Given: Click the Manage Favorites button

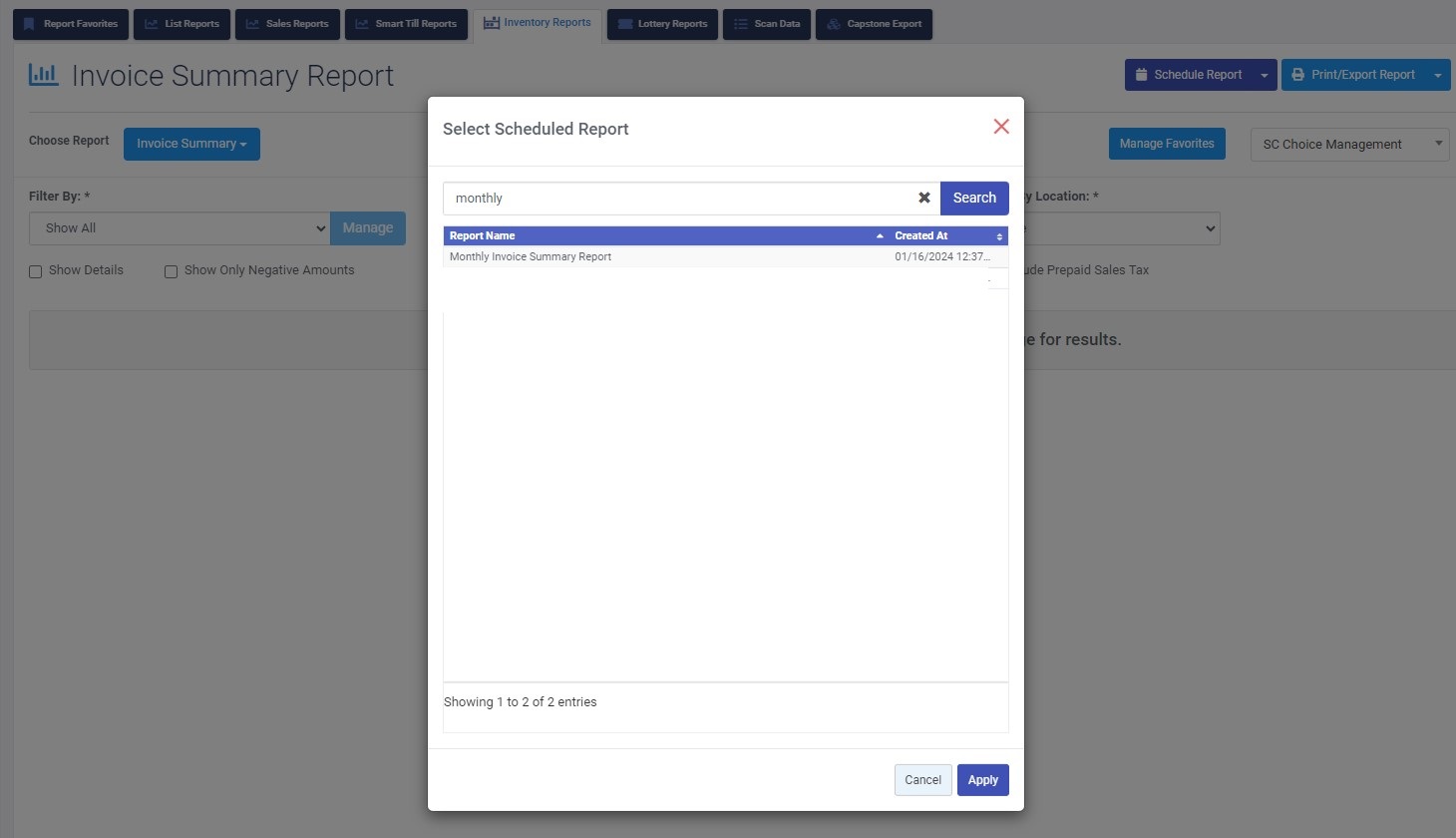Looking at the screenshot, I should click(x=1167, y=144).
